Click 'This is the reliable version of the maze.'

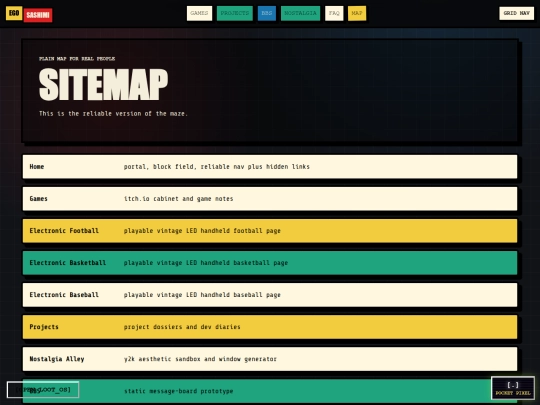pos(113,114)
